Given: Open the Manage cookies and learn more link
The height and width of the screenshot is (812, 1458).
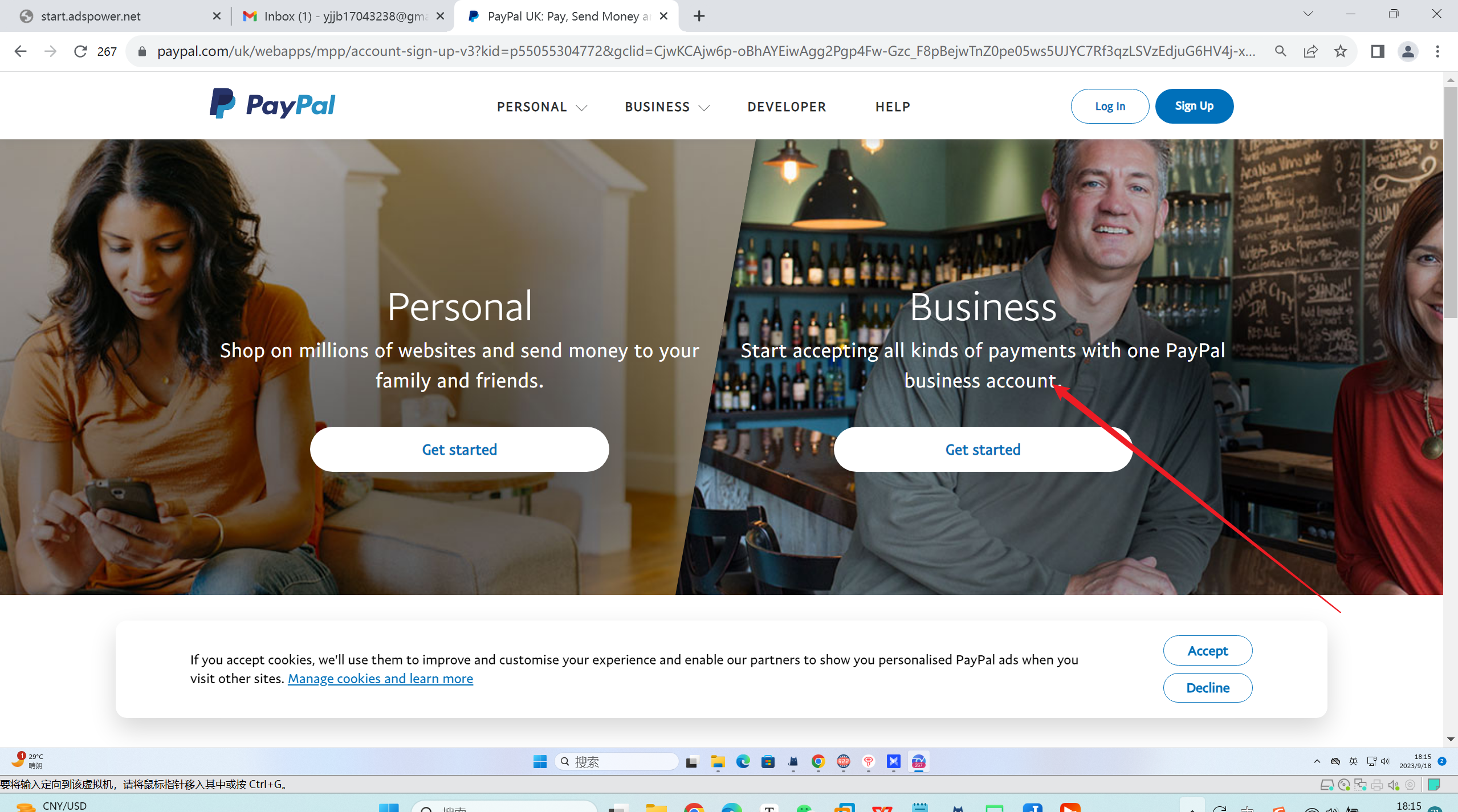Looking at the screenshot, I should tap(380, 678).
